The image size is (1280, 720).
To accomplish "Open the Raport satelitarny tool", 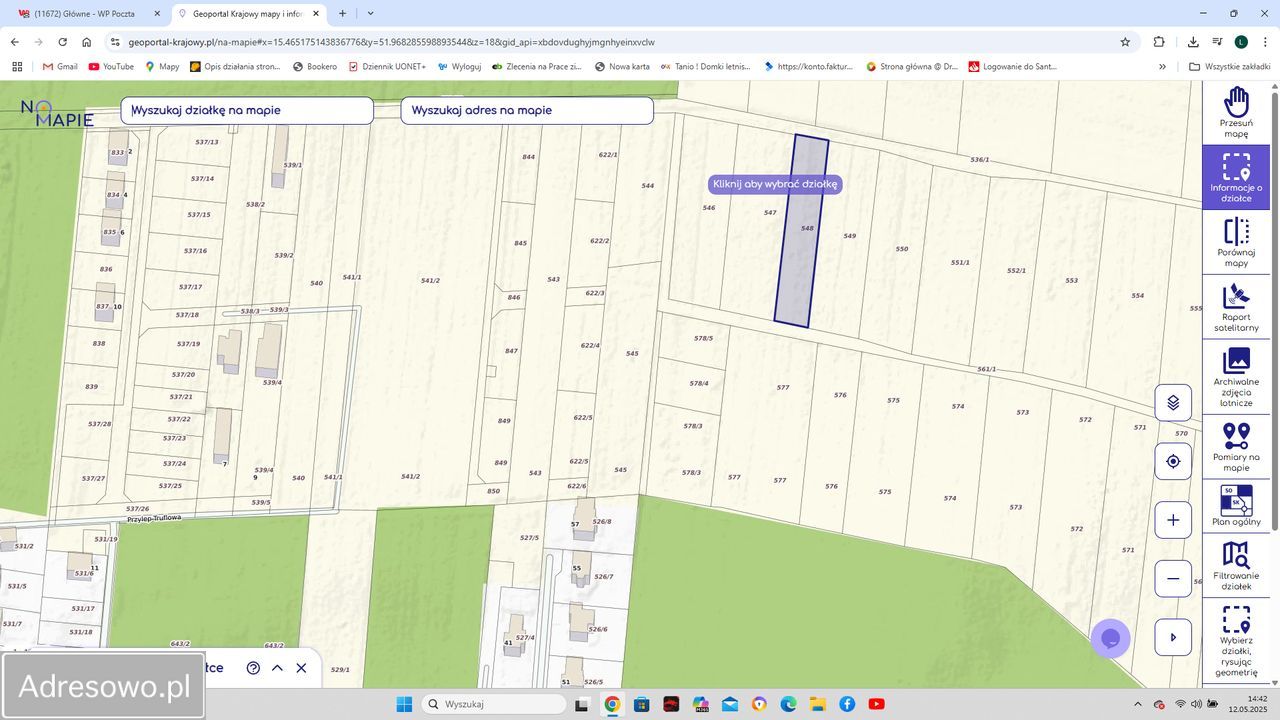I will (1236, 307).
